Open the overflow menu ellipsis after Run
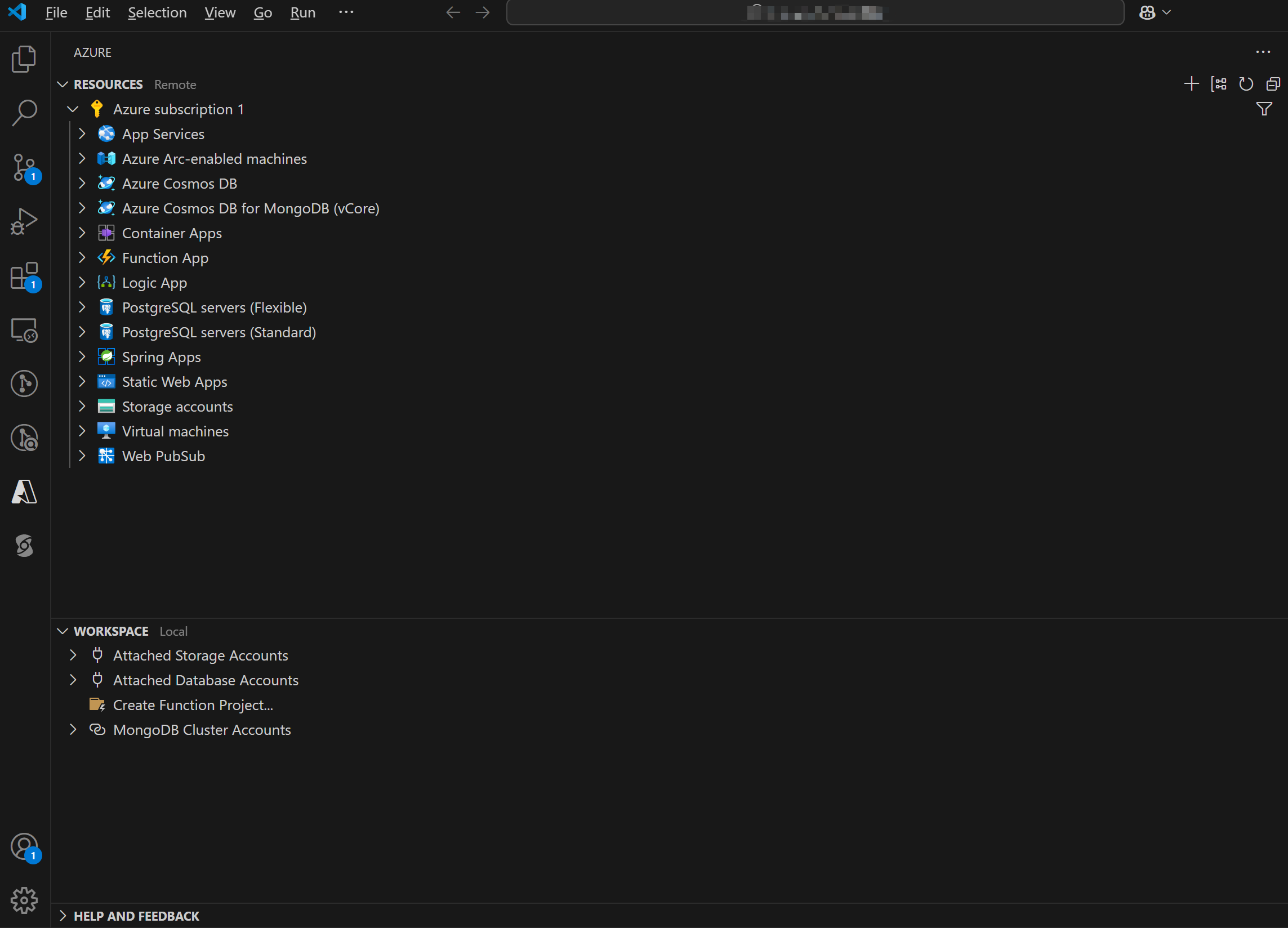Viewport: 1288px width, 928px height. [346, 12]
